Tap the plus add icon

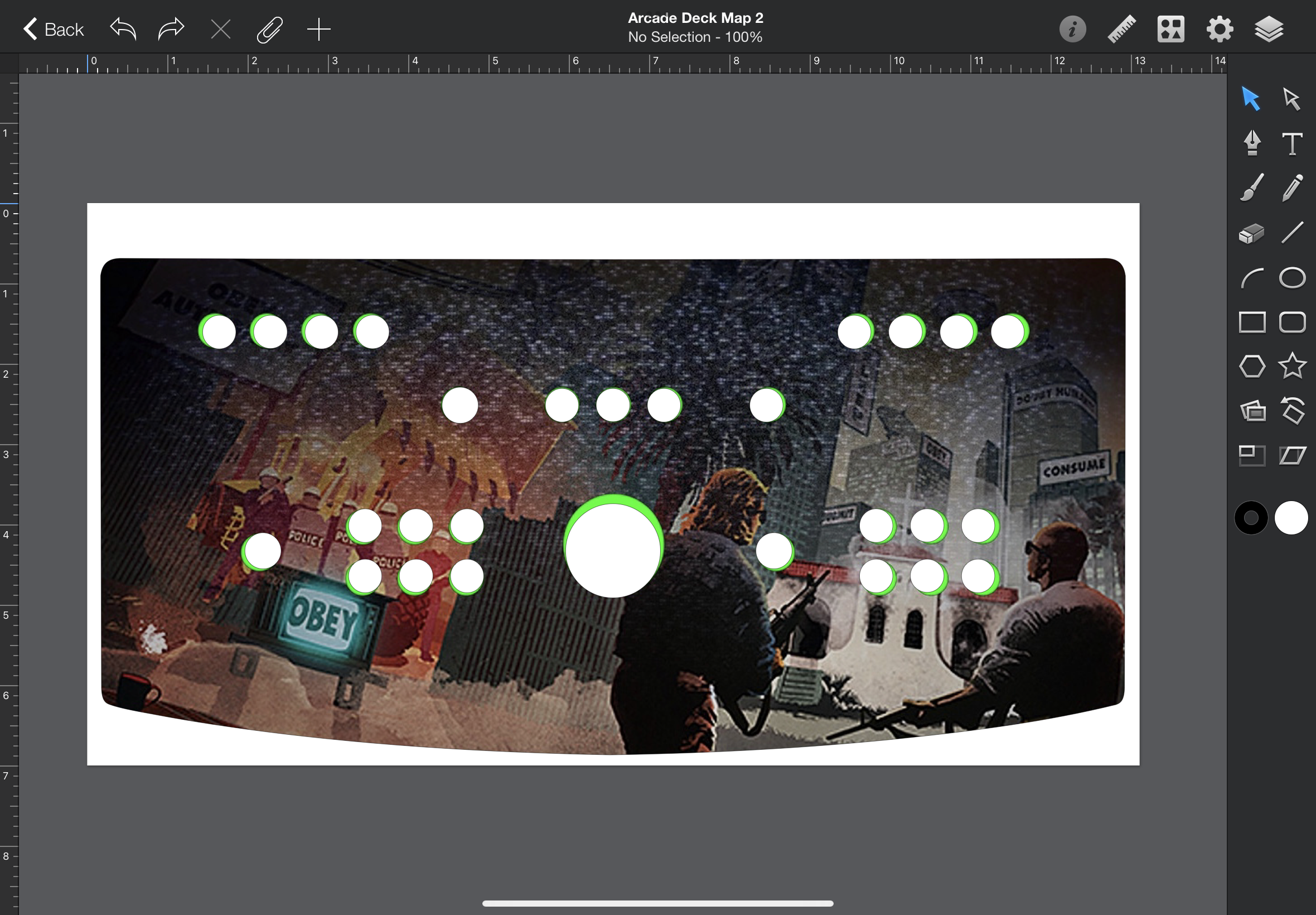(318, 29)
